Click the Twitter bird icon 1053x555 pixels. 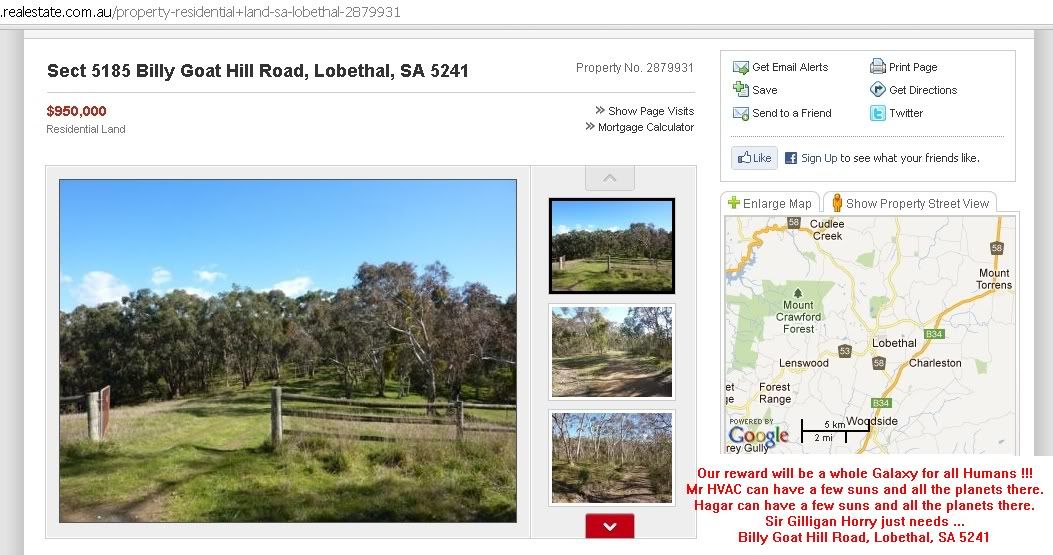pos(878,113)
